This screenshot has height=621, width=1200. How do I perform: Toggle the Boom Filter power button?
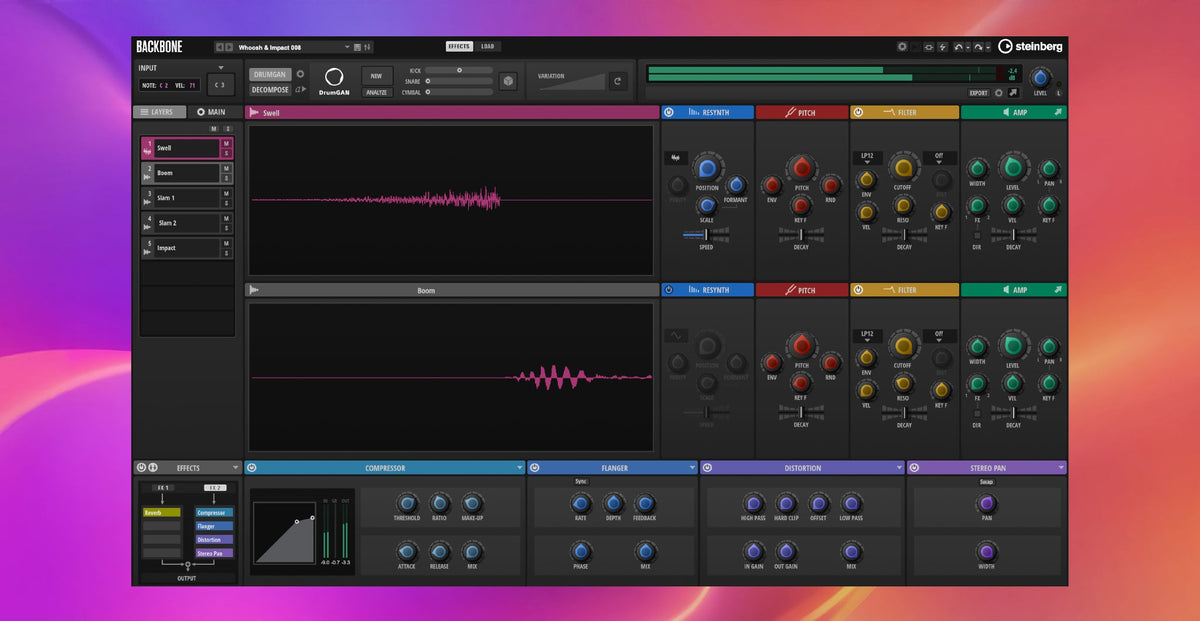point(858,290)
